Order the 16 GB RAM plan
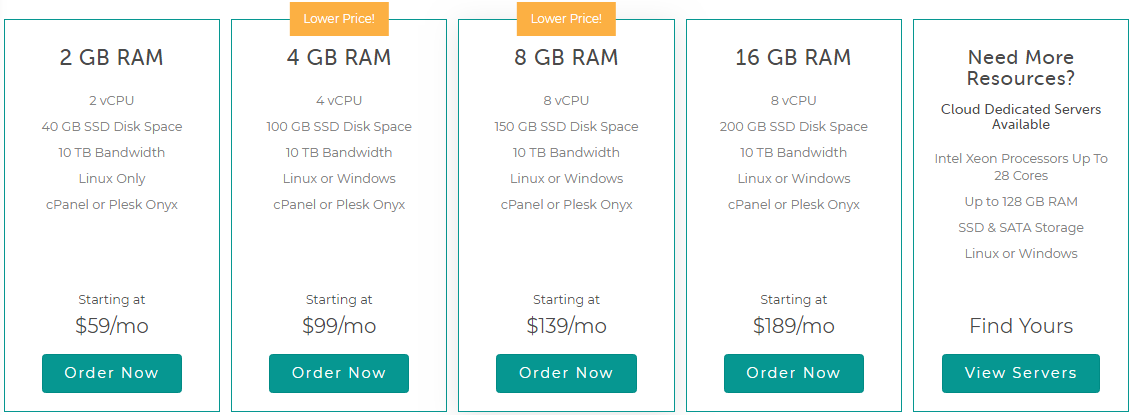Image resolution: width=1132 pixels, height=415 pixels. tap(793, 373)
